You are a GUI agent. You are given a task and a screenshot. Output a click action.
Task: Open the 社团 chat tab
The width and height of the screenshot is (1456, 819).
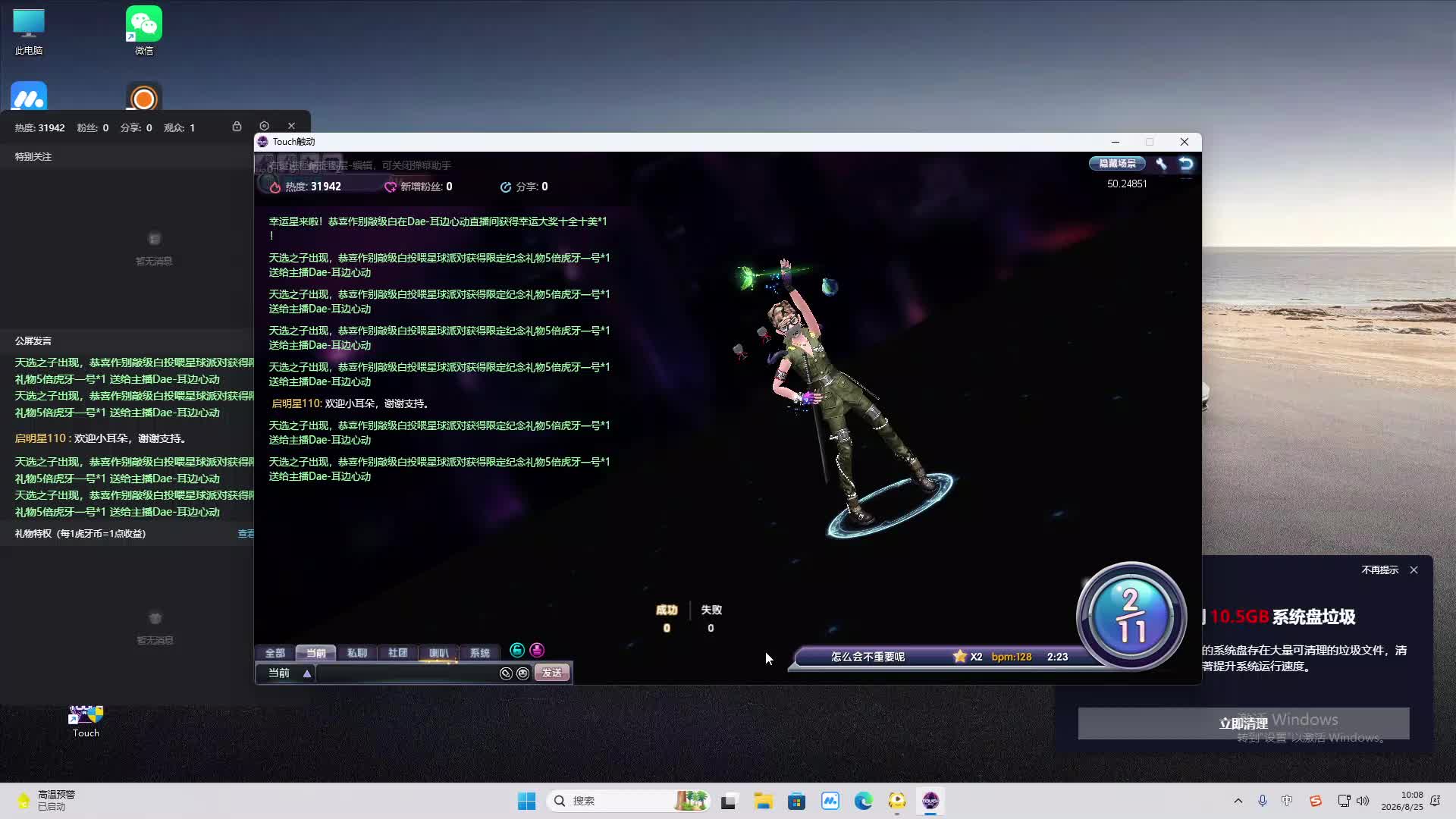(x=398, y=653)
